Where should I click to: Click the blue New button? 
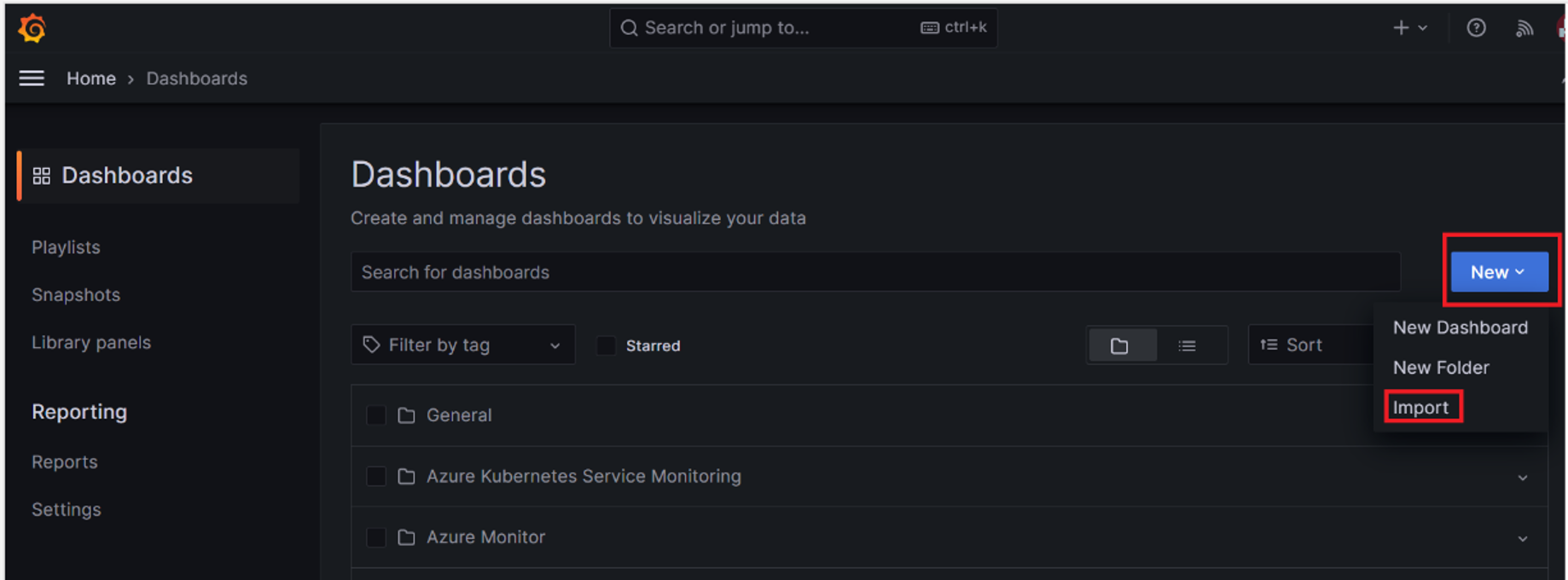(x=1499, y=272)
